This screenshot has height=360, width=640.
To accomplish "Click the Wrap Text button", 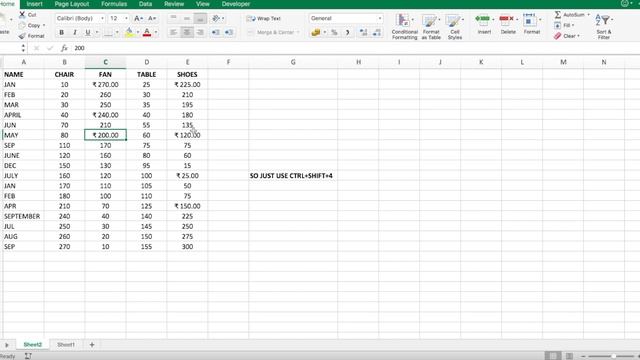I will pyautogui.click(x=264, y=18).
